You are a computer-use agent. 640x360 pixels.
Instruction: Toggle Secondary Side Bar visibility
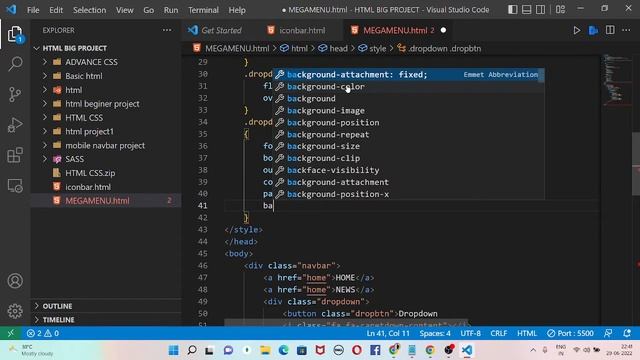point(540,9)
